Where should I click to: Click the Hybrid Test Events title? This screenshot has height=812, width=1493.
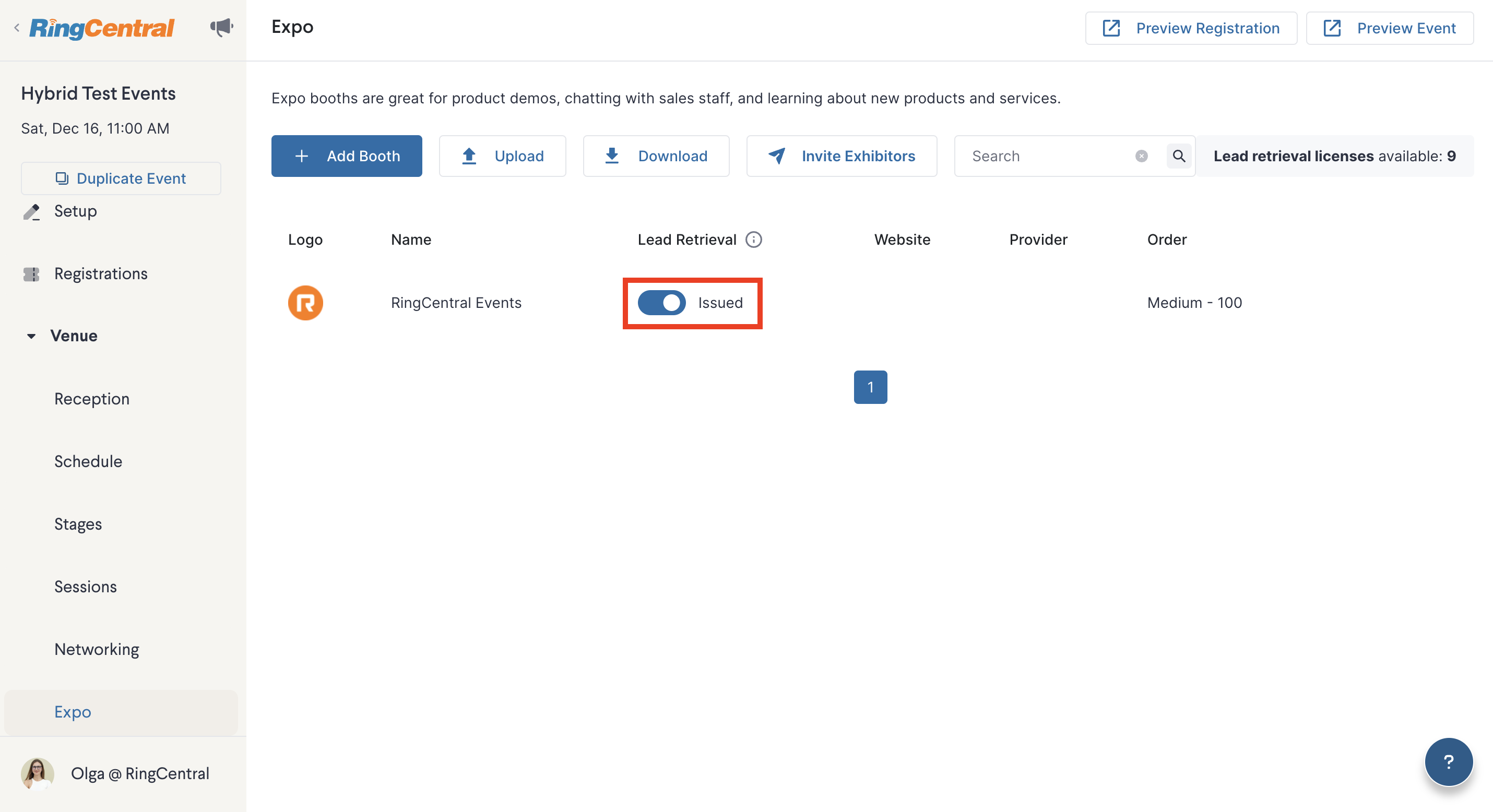coord(99,93)
